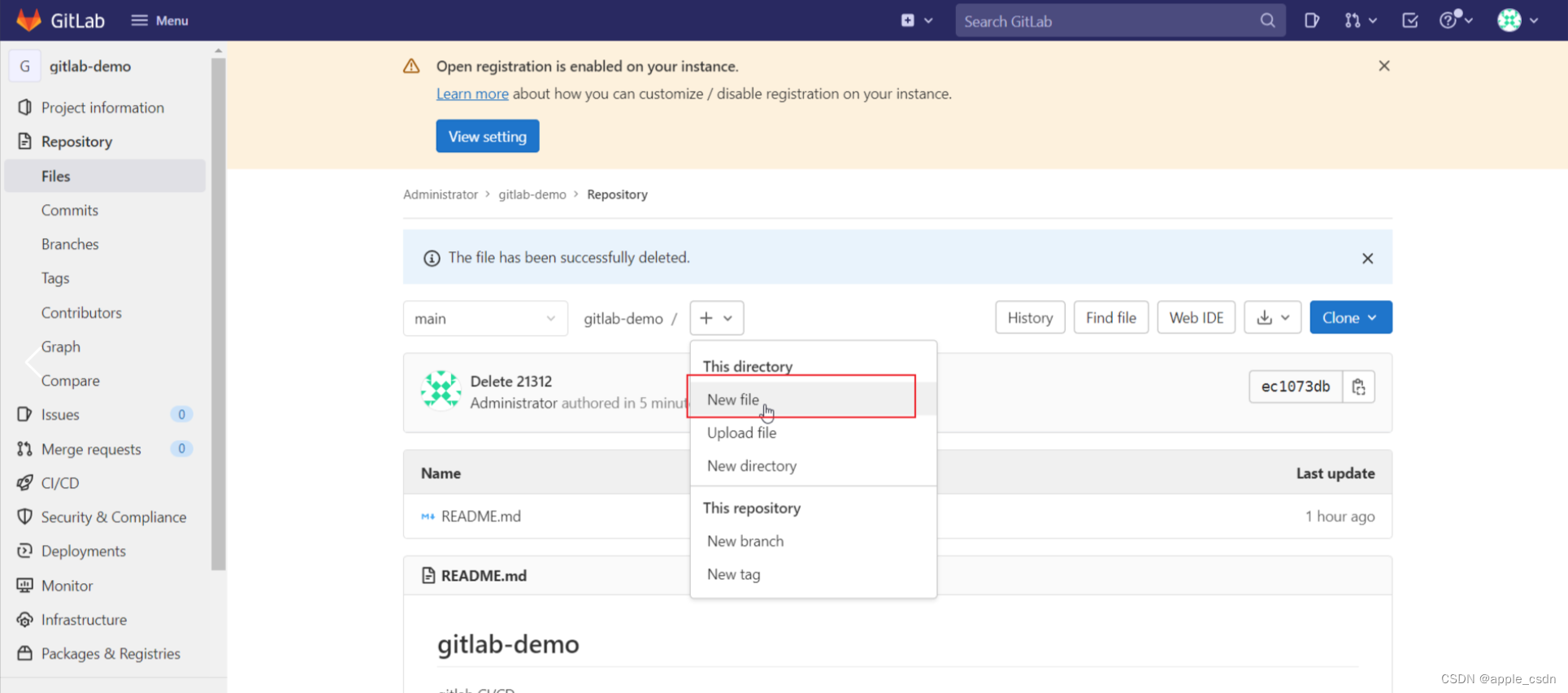Choose New file from menu
Image resolution: width=1568 pixels, height=693 pixels.
(813, 399)
